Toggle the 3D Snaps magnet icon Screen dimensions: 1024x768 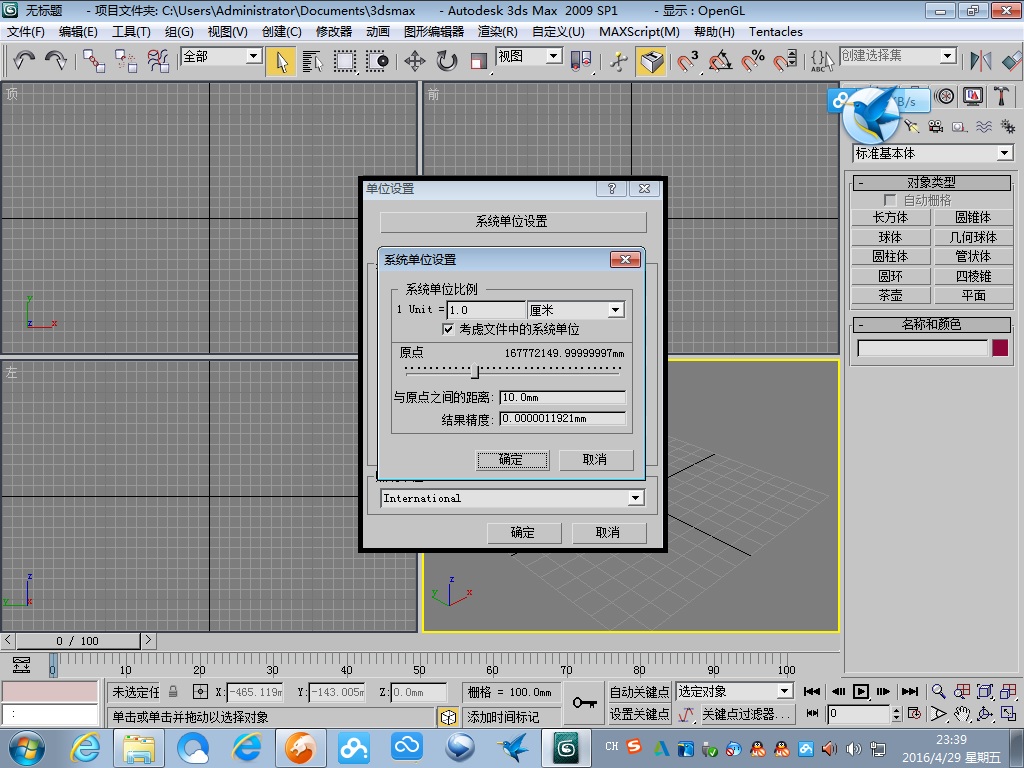(688, 61)
